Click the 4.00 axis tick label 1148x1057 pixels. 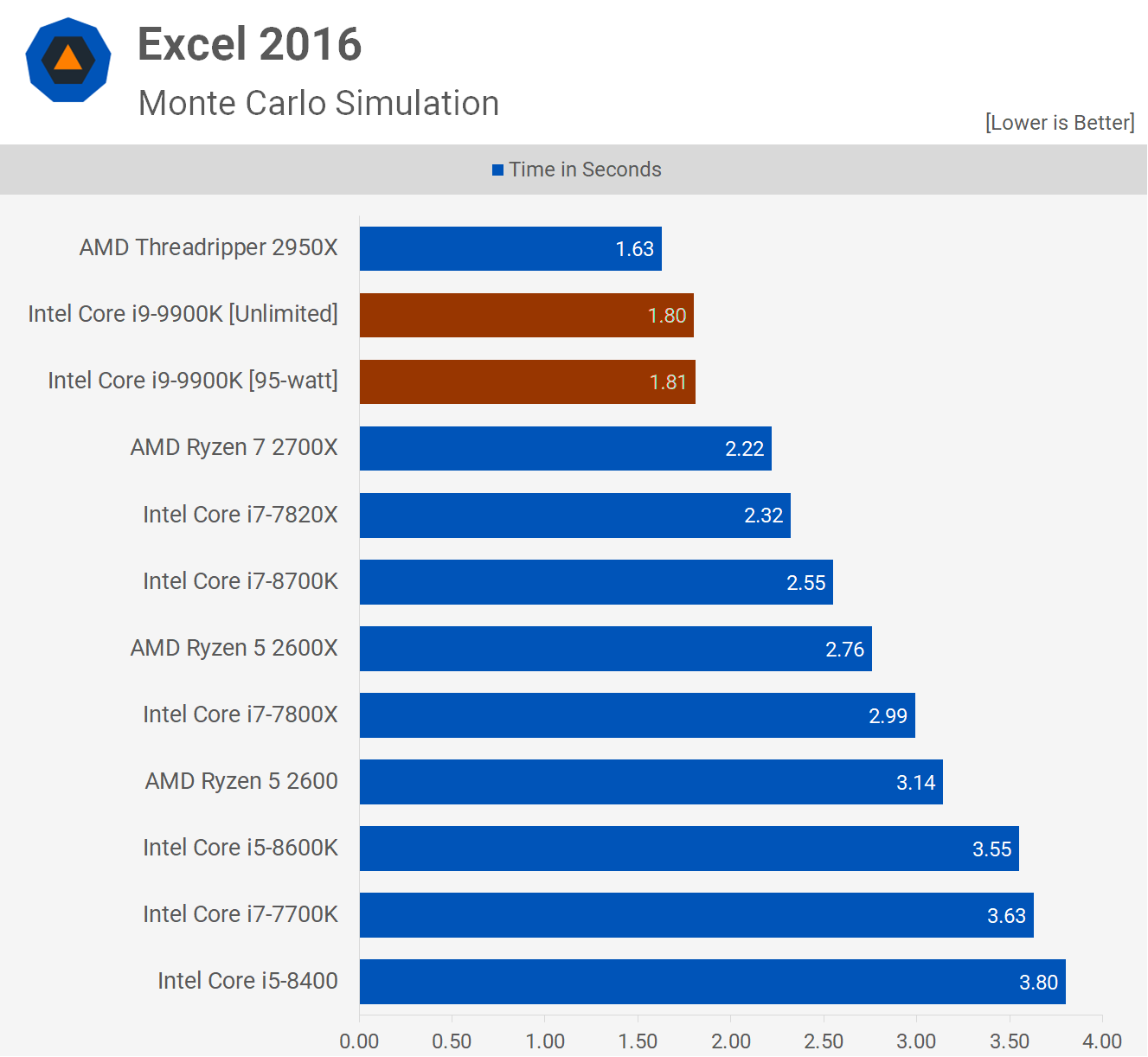1102,1041
